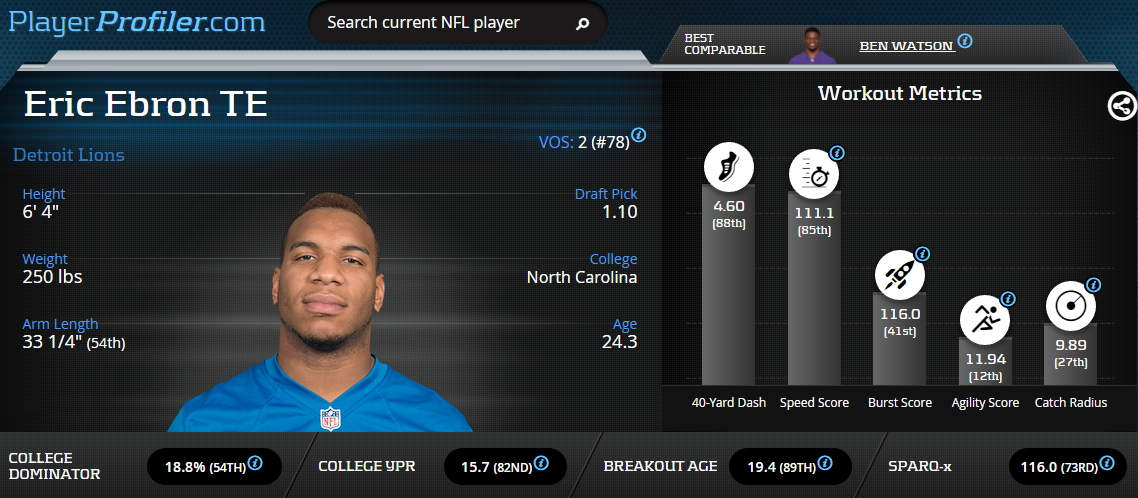
Task: Click the PlayerProfiler.com logo
Action: pos(137,21)
